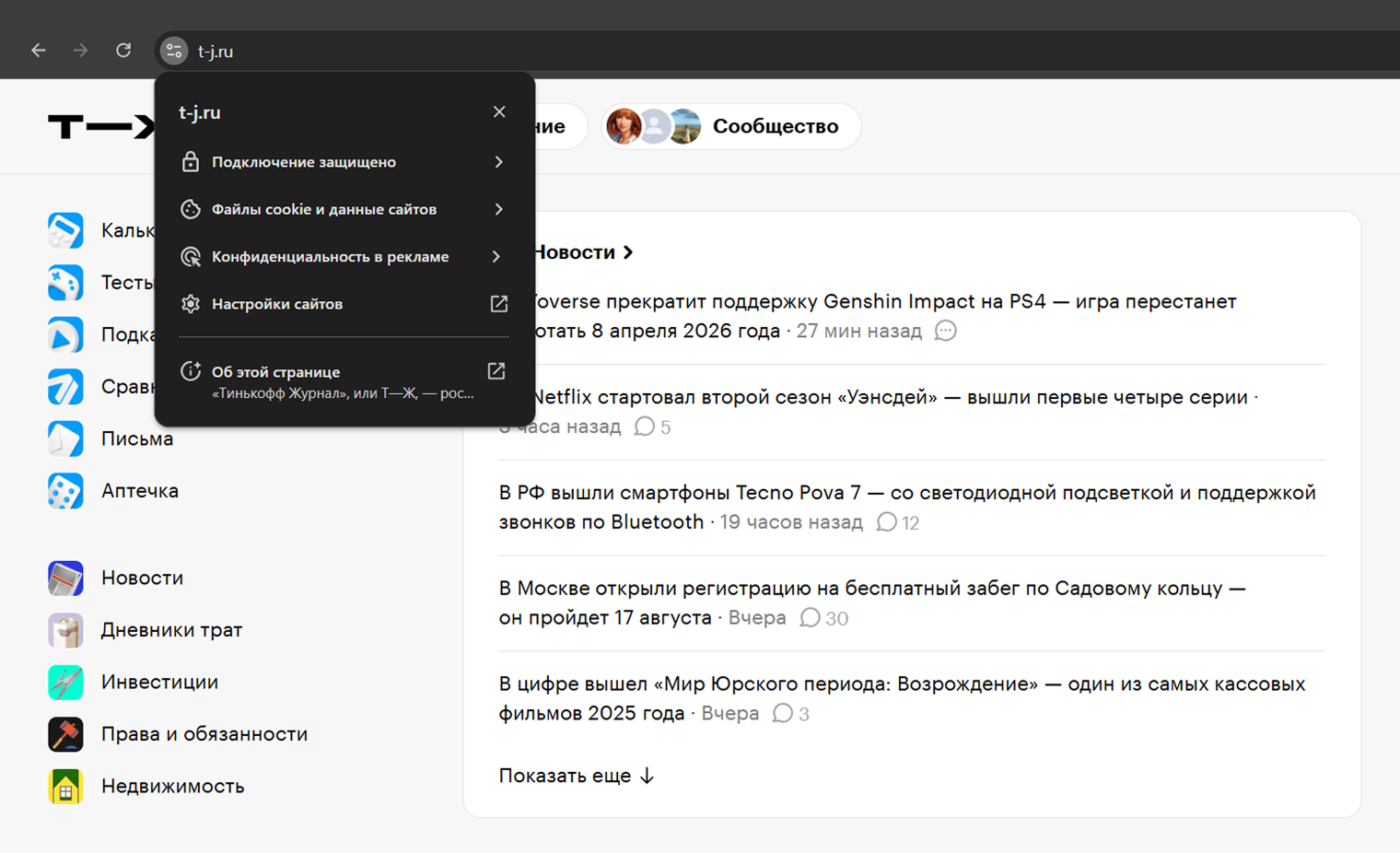Viewport: 1400px width, 853px height.
Task: Open 'Конфиденциальность в рекламе' entry
Action: pyautogui.click(x=344, y=256)
